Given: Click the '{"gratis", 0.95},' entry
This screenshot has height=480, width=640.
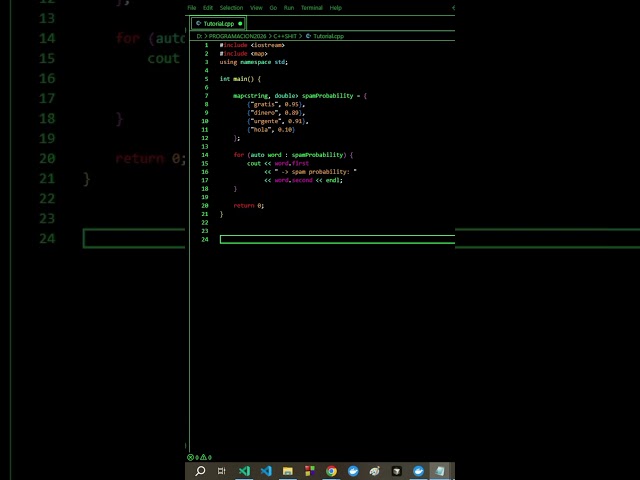Looking at the screenshot, I should (x=276, y=104).
